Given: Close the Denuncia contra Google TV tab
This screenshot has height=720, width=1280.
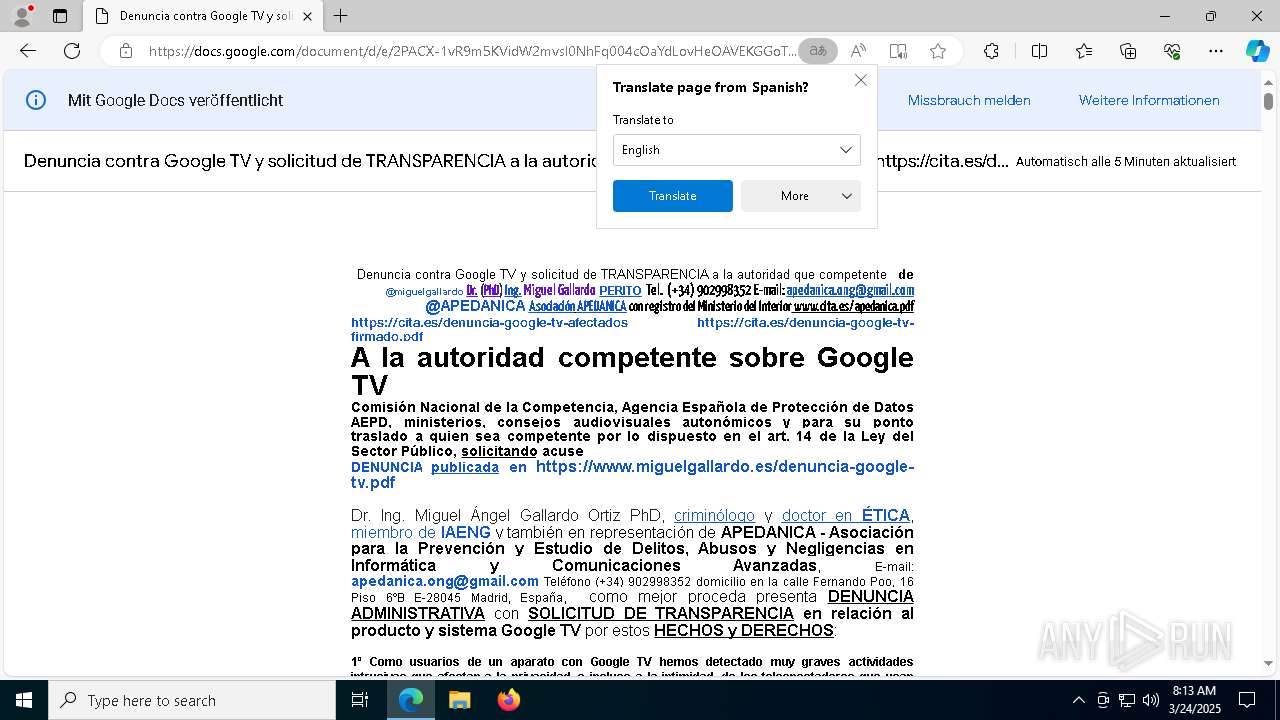Looking at the screenshot, I should [x=307, y=16].
